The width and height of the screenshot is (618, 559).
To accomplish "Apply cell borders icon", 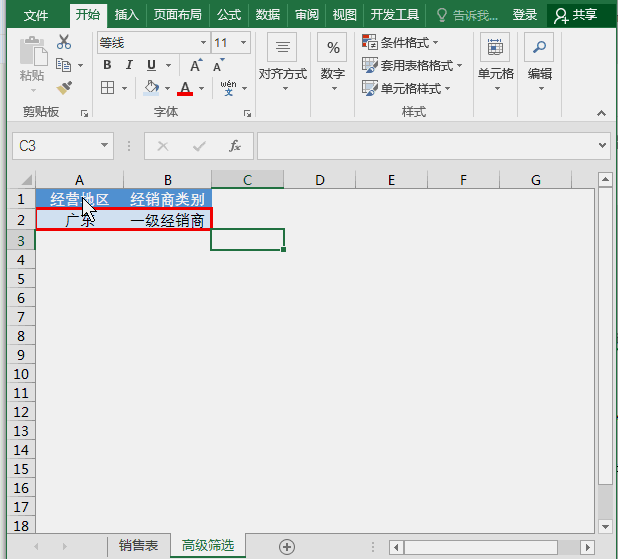I will coord(107,88).
